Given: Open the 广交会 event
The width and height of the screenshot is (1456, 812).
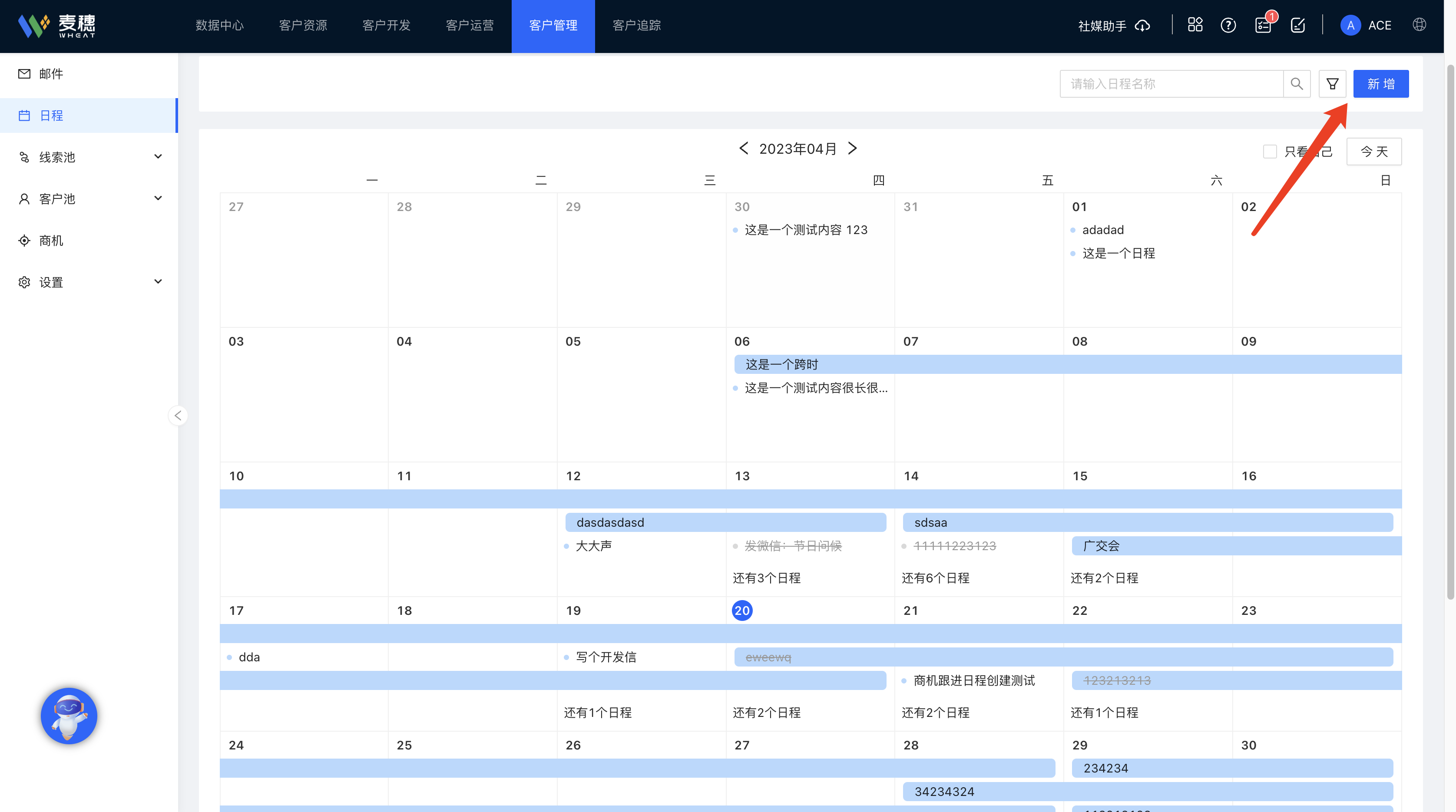Looking at the screenshot, I should (x=1237, y=545).
